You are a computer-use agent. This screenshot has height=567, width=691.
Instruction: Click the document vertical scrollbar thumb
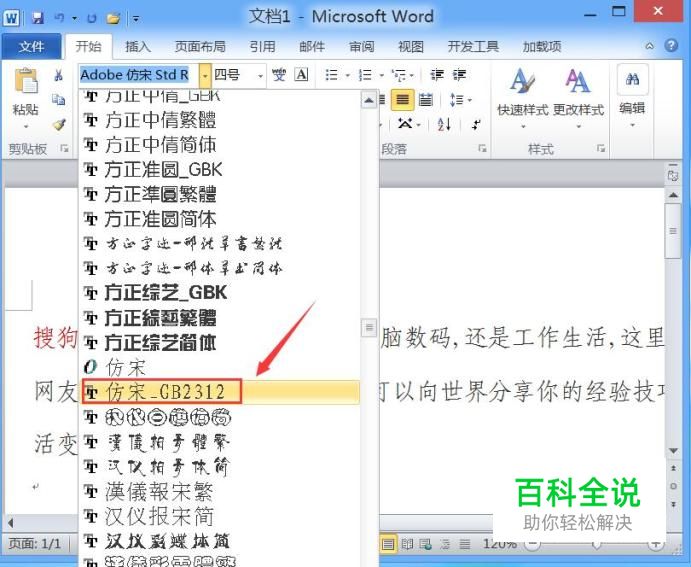pos(672,231)
